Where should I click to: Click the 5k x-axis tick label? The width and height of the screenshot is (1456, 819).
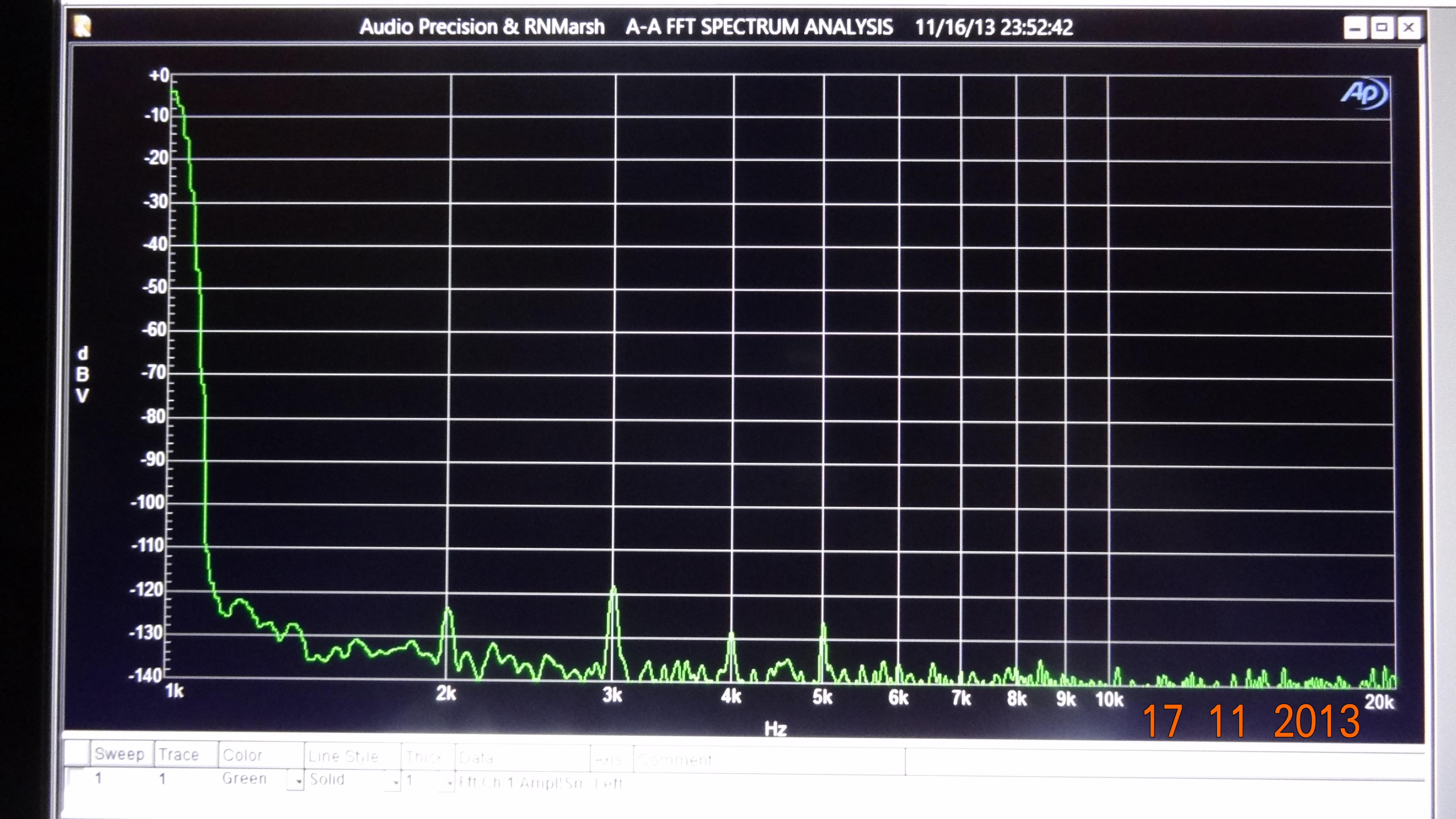(x=822, y=697)
